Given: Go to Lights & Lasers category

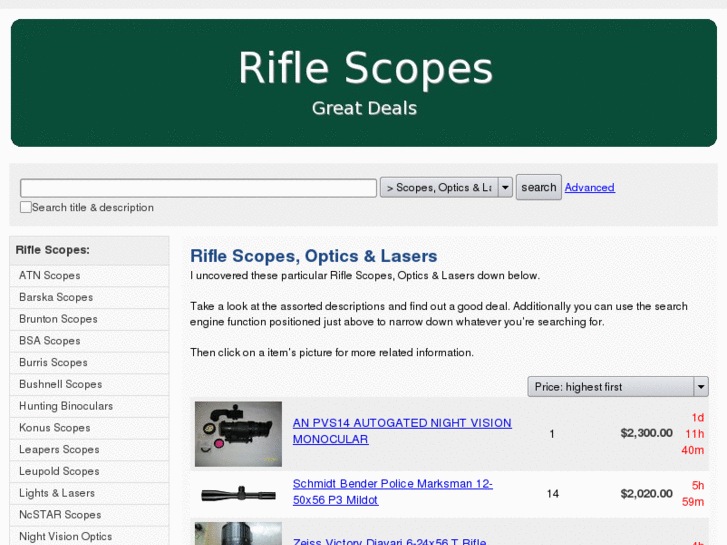Looking at the screenshot, I should coord(57,493).
